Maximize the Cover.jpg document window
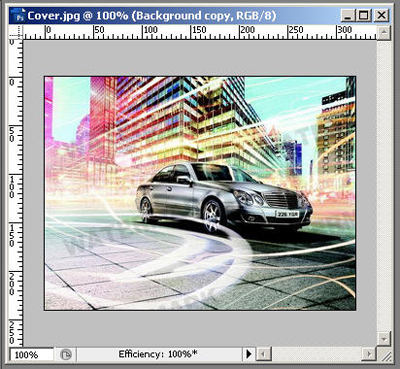400x369 pixels. [x=364, y=16]
